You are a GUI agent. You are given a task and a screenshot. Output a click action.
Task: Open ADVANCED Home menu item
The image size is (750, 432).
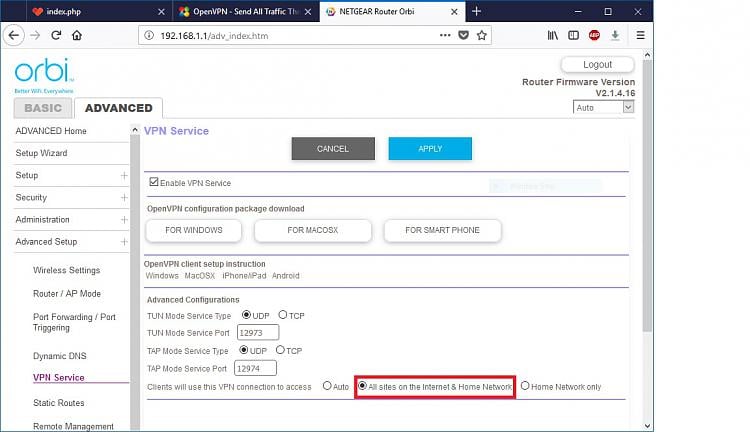(51, 131)
